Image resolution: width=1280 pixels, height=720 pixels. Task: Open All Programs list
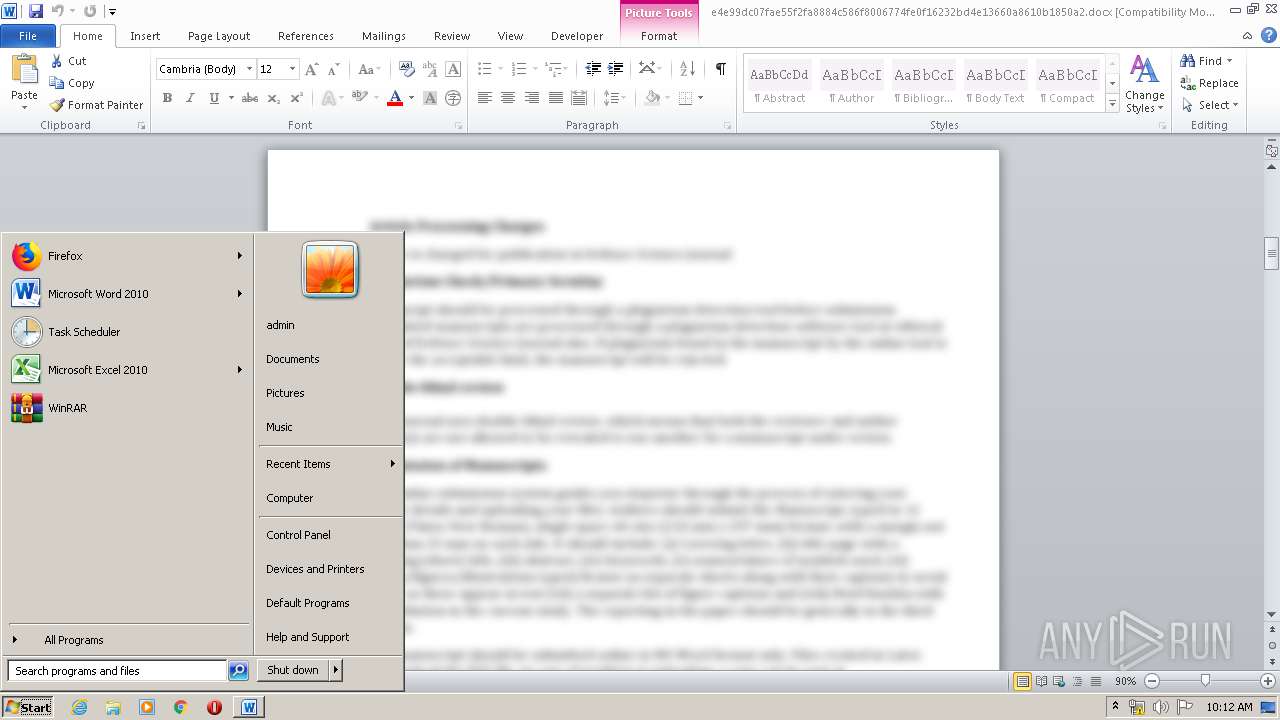tap(74, 640)
